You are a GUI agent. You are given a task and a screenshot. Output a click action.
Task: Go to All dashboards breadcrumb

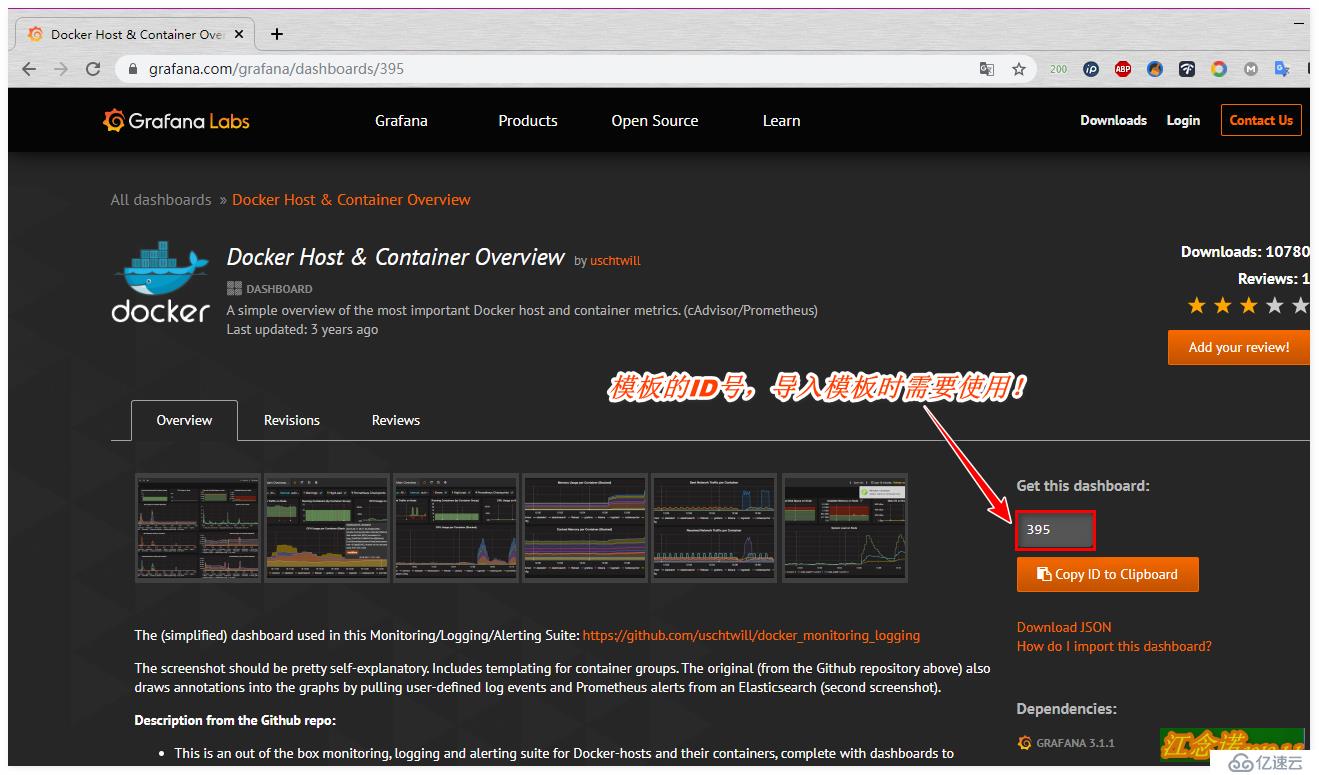tap(161, 200)
